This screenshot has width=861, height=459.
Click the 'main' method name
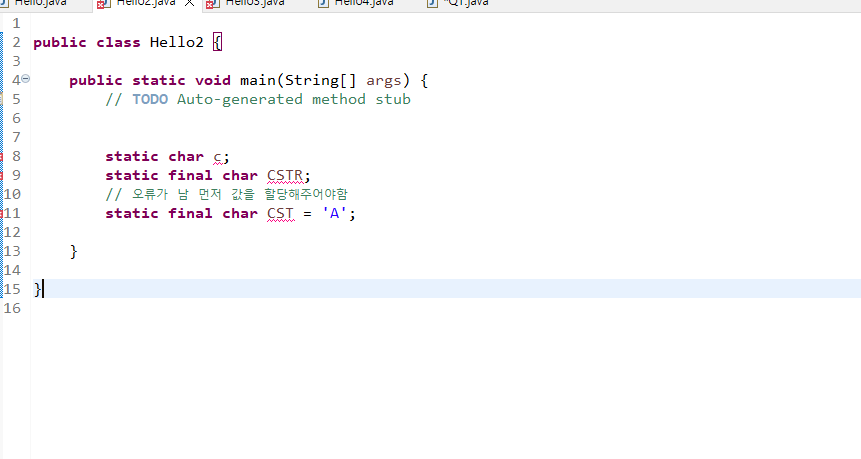pyautogui.click(x=258, y=80)
